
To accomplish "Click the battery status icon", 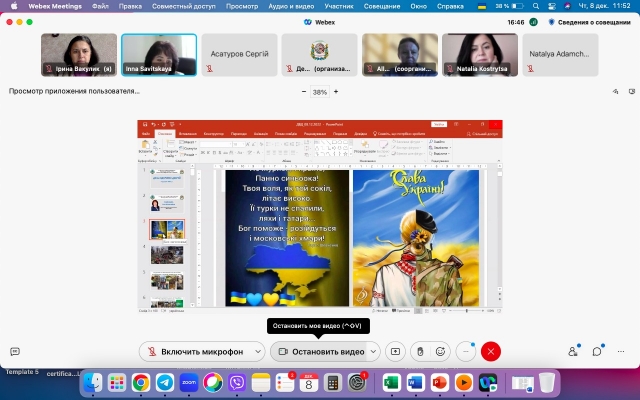I will pyautogui.click(x=518, y=6).
